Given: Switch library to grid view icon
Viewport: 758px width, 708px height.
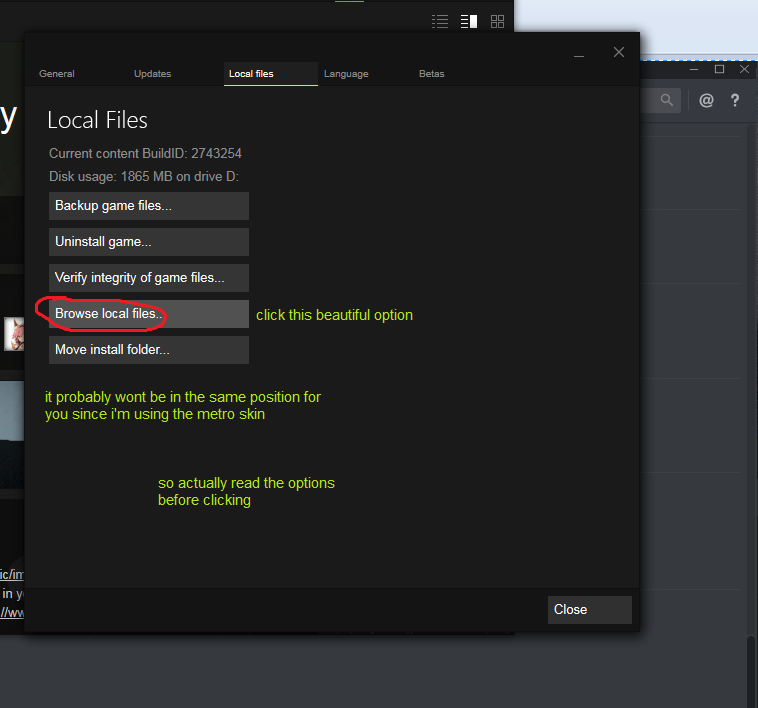Looking at the screenshot, I should pyautogui.click(x=497, y=21).
